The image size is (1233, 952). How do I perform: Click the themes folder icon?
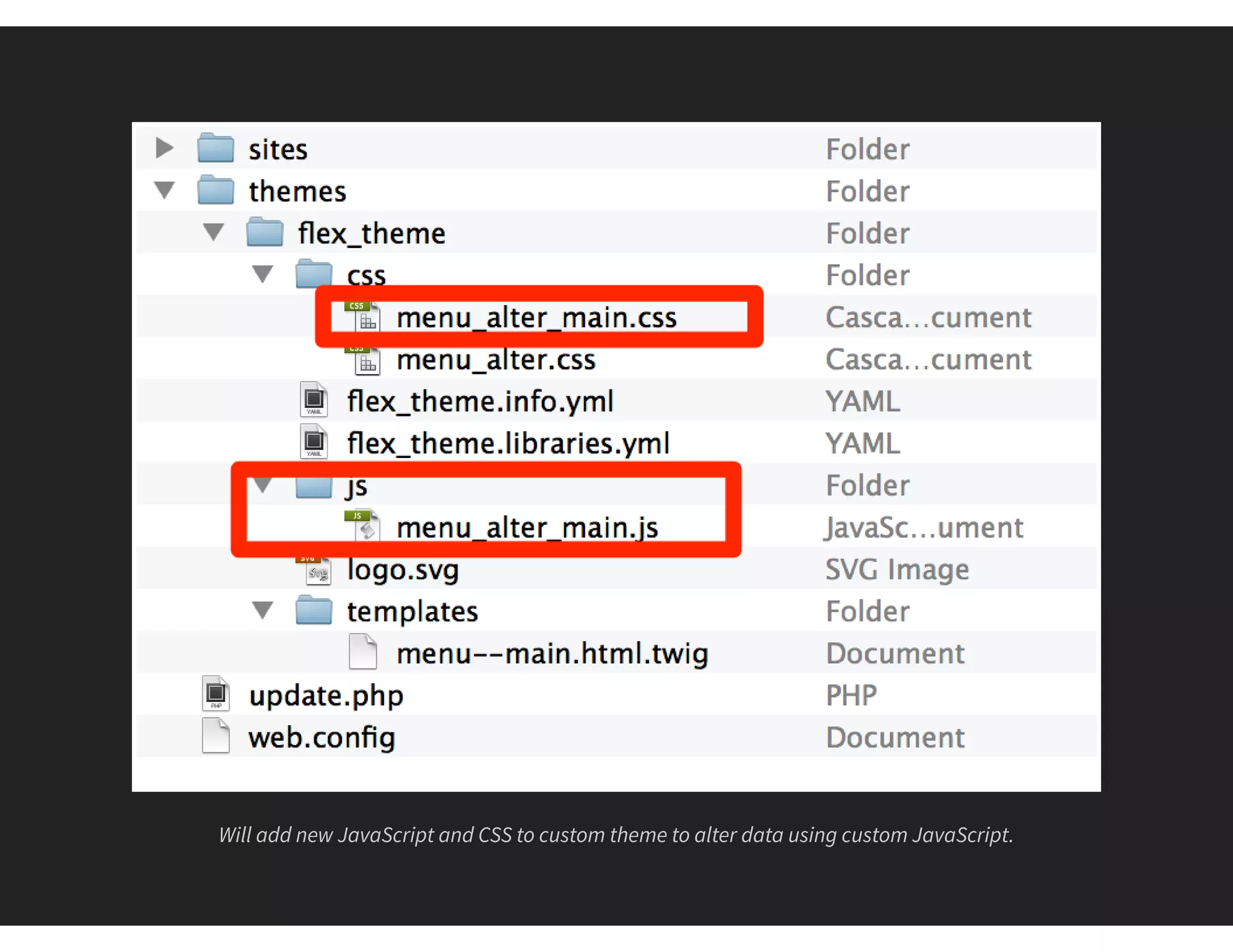point(216,190)
